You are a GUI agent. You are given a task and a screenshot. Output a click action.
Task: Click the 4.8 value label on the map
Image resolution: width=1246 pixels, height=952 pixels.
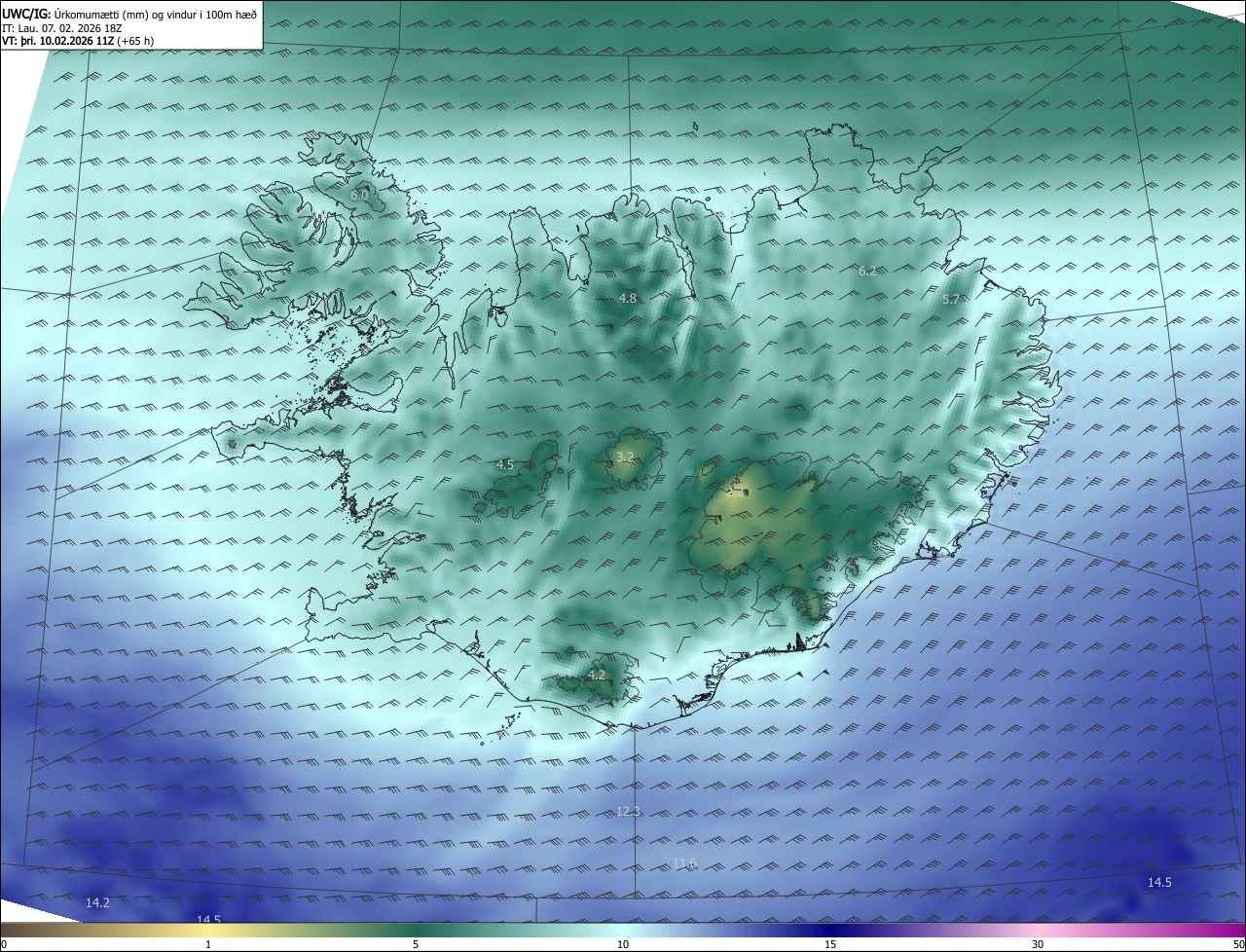(x=628, y=298)
